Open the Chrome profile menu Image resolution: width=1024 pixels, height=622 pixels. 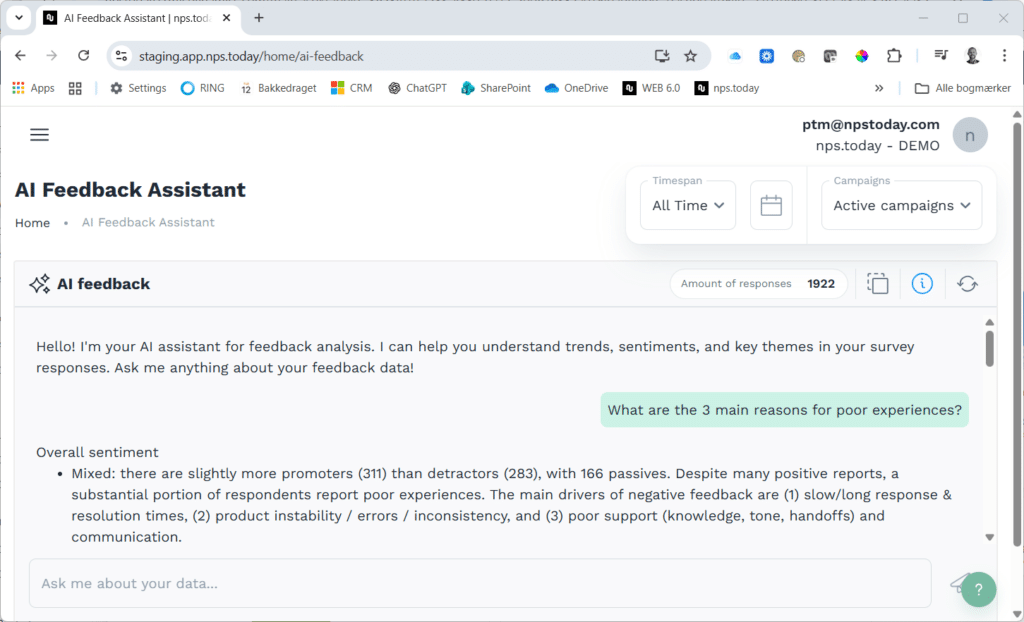[x=971, y=55]
